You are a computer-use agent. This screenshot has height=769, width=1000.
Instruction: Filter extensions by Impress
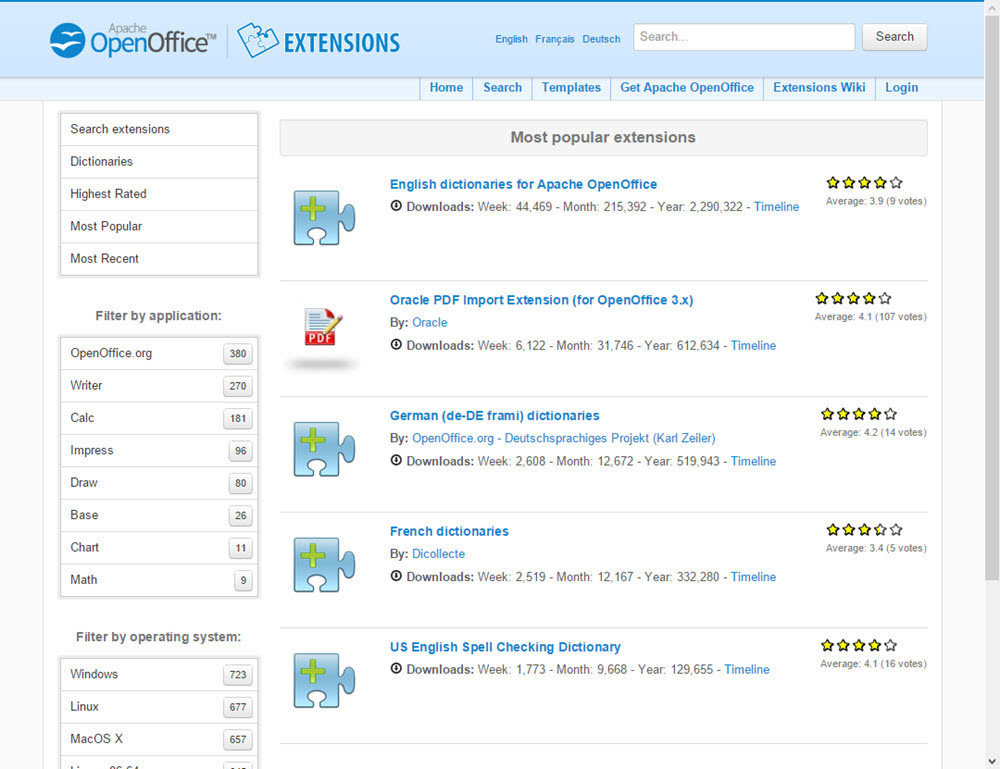159,451
